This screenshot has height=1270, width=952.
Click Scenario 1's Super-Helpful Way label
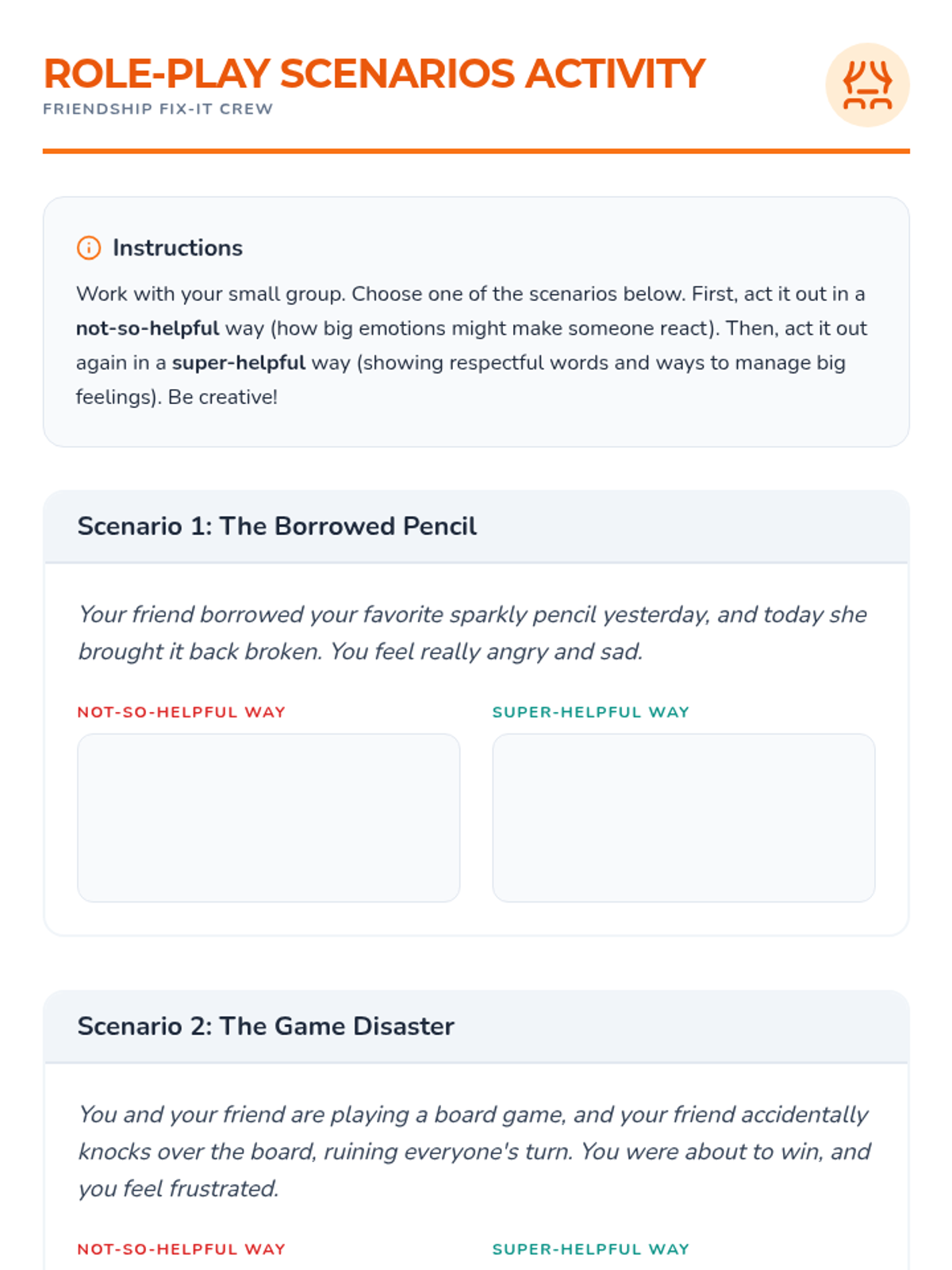click(x=590, y=712)
